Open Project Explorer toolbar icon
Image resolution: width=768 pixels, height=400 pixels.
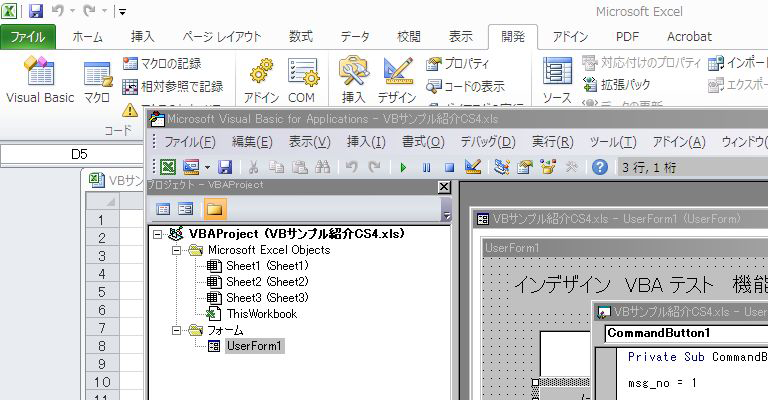pyautogui.click(x=502, y=167)
